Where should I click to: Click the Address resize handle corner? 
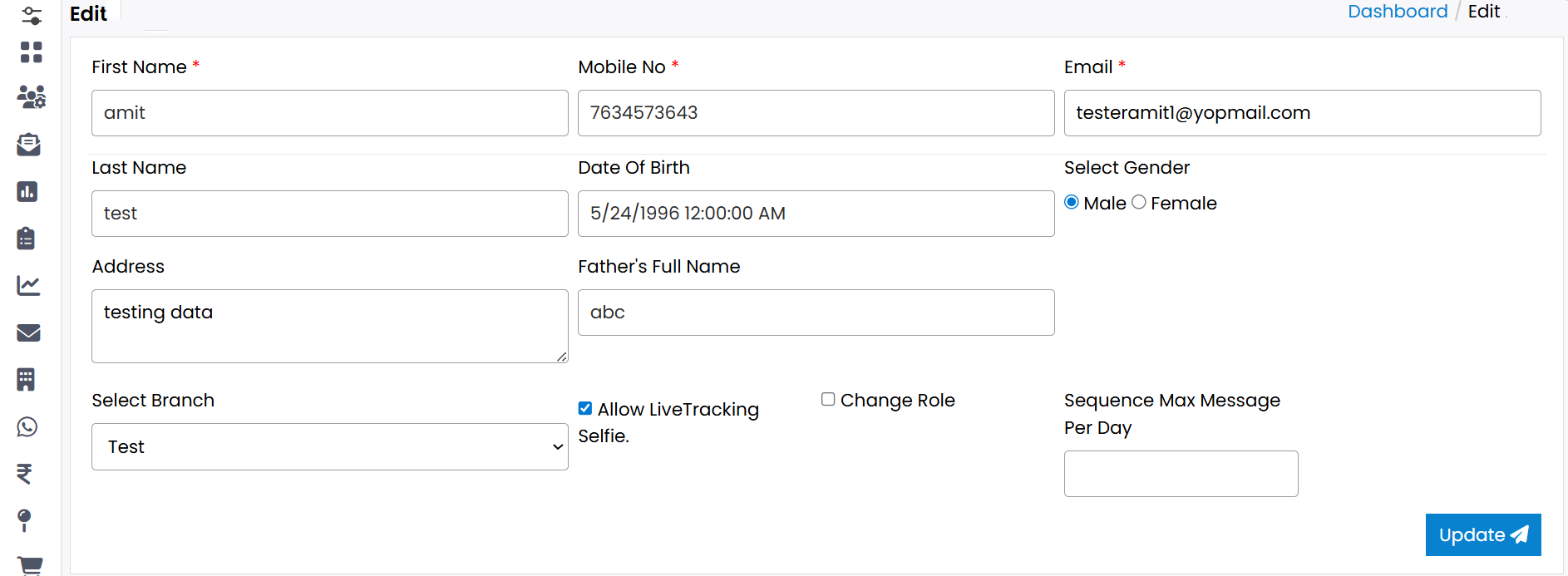(x=562, y=357)
